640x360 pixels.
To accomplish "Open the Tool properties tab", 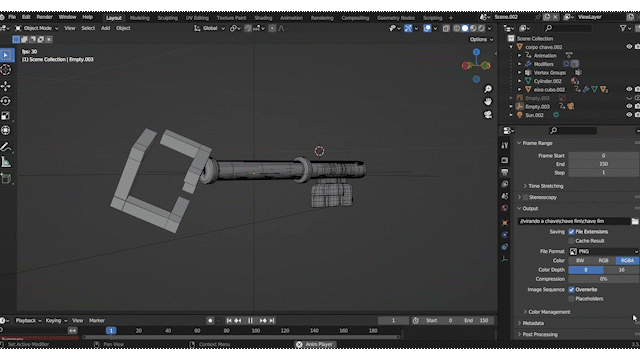I will [505, 146].
